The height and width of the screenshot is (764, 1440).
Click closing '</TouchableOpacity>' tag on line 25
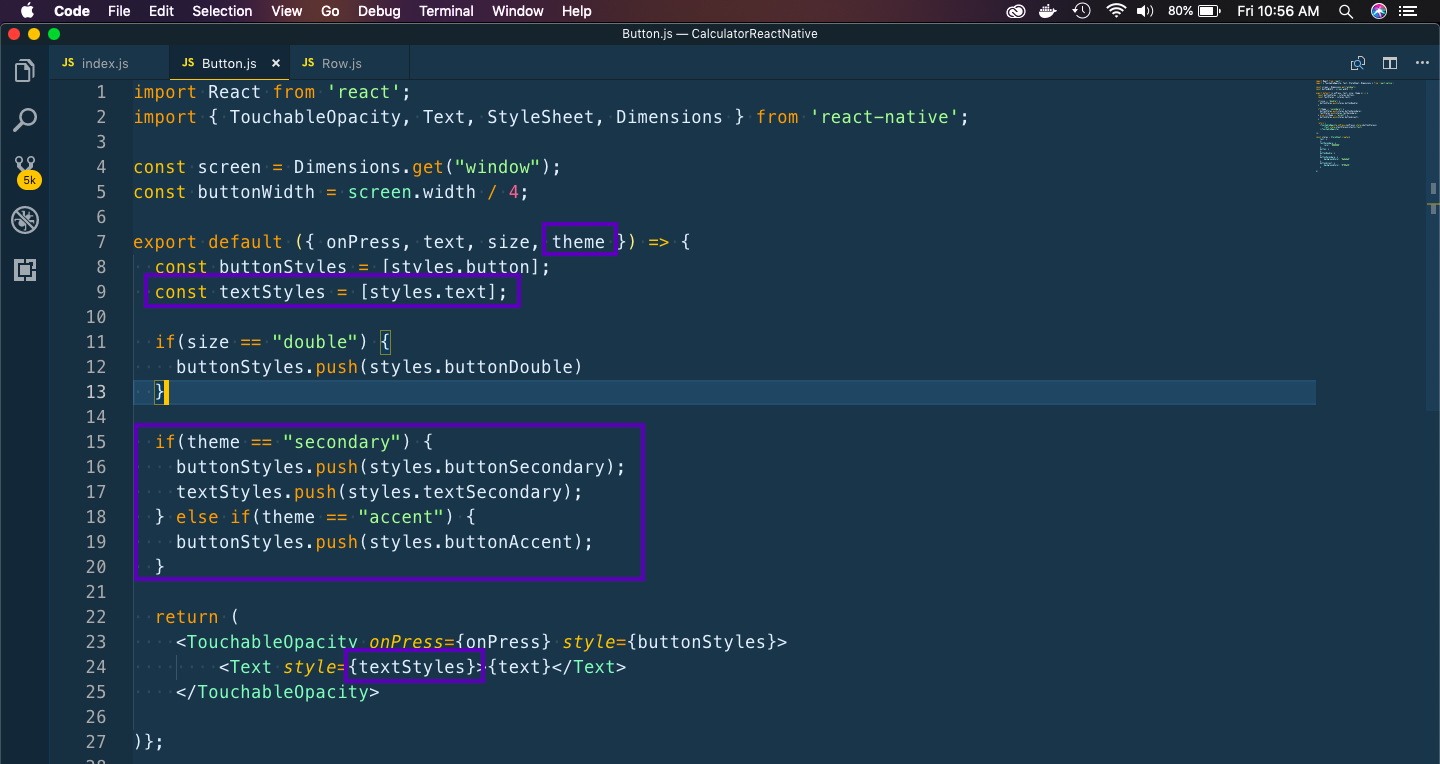click(x=277, y=692)
